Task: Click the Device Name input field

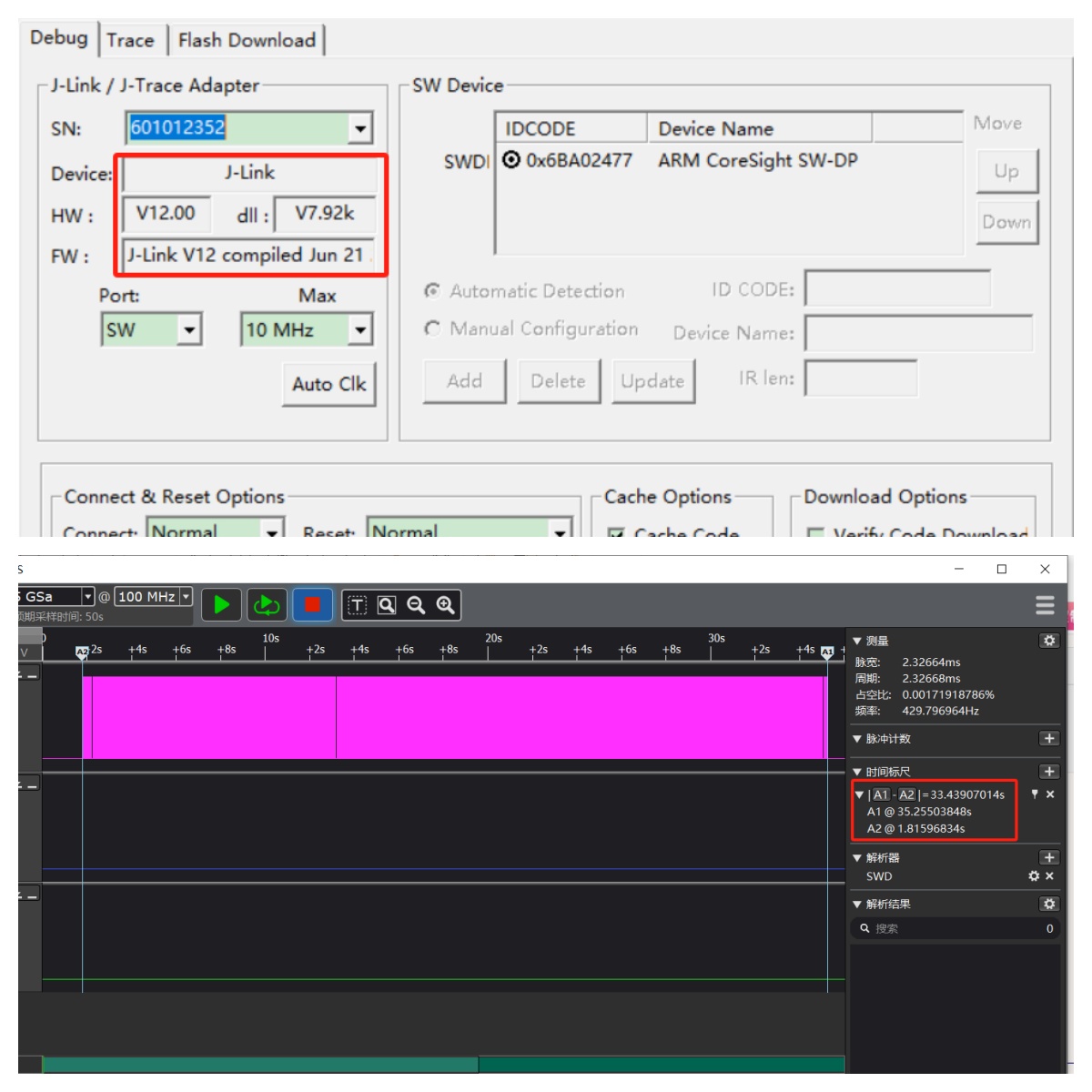Action: 919,332
